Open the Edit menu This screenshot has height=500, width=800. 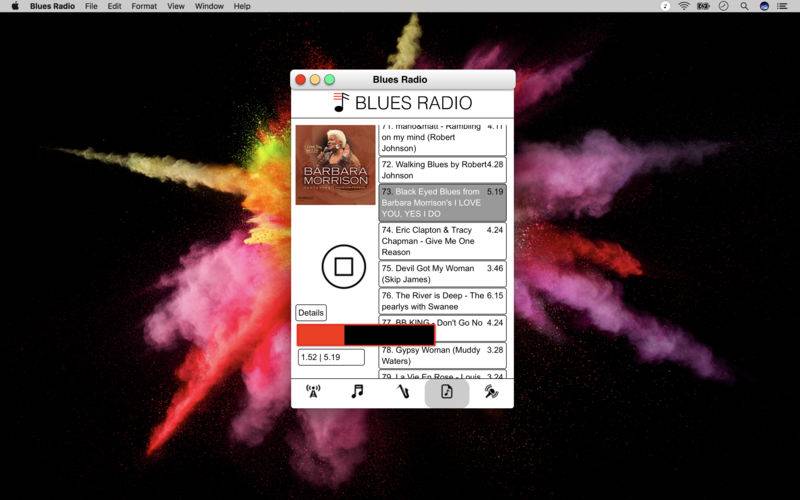(x=114, y=6)
